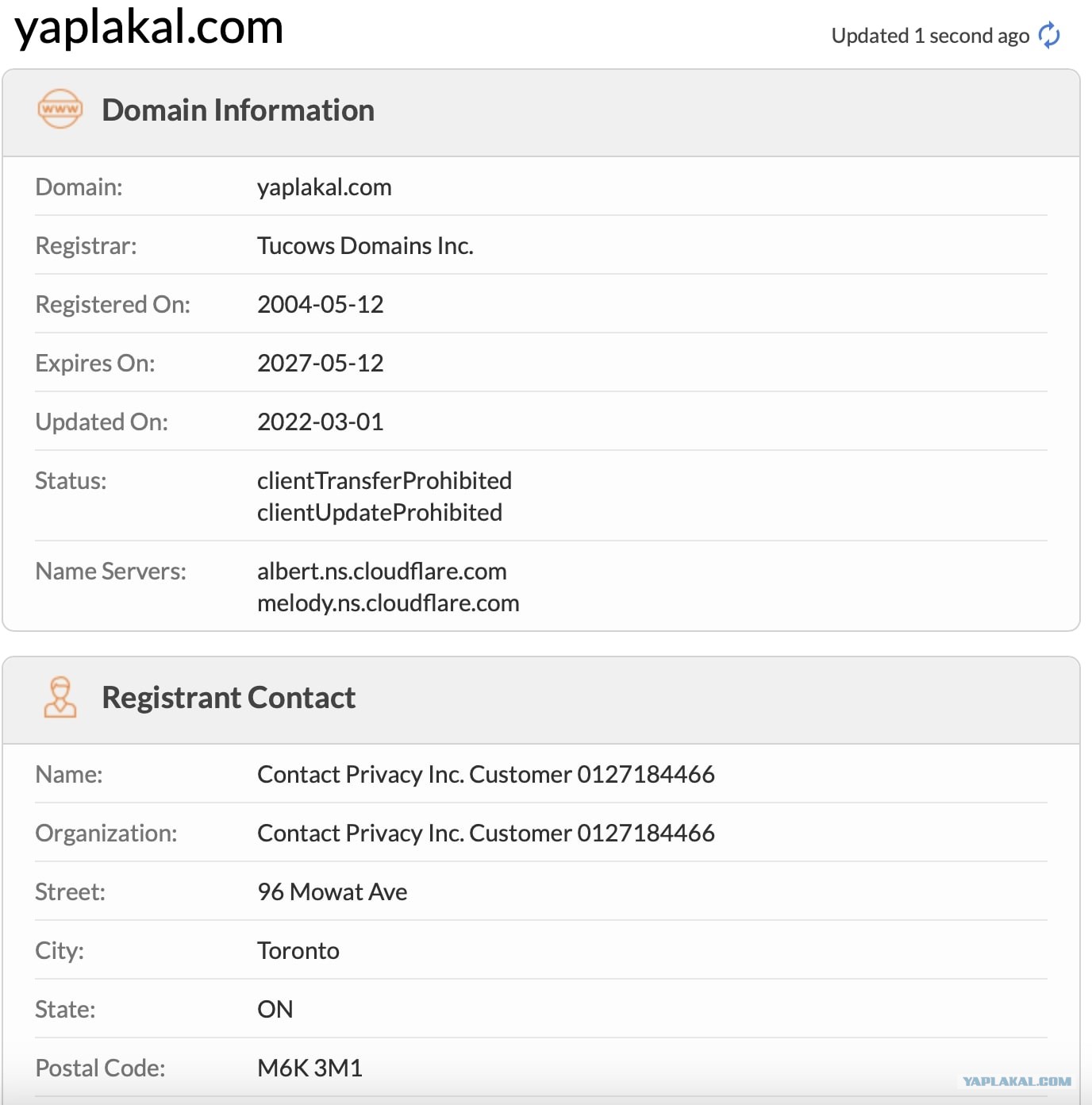
Task: Click the YAPLAKAL.COM watermark logo
Action: (x=1017, y=1081)
